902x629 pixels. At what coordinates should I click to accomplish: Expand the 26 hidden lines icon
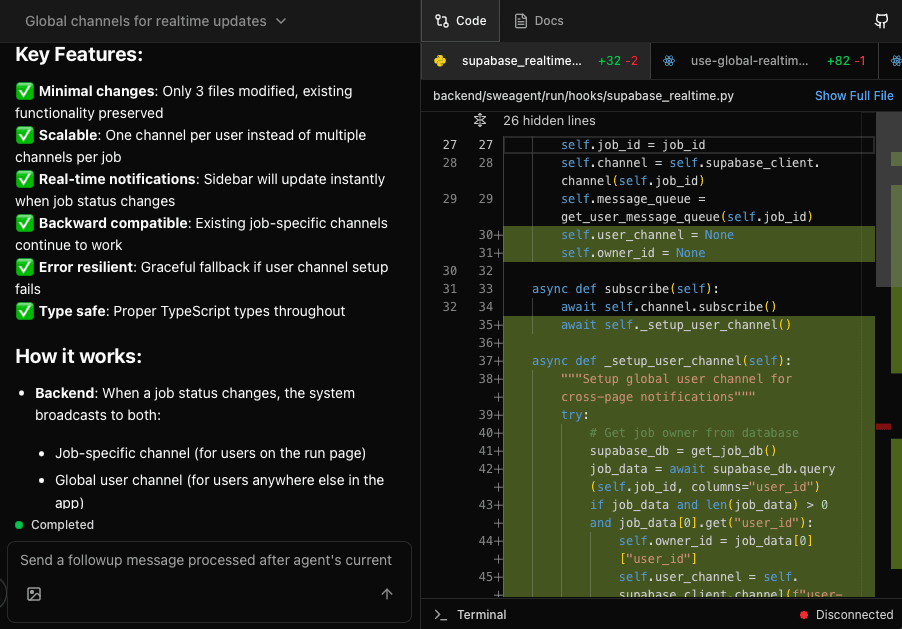click(480, 120)
